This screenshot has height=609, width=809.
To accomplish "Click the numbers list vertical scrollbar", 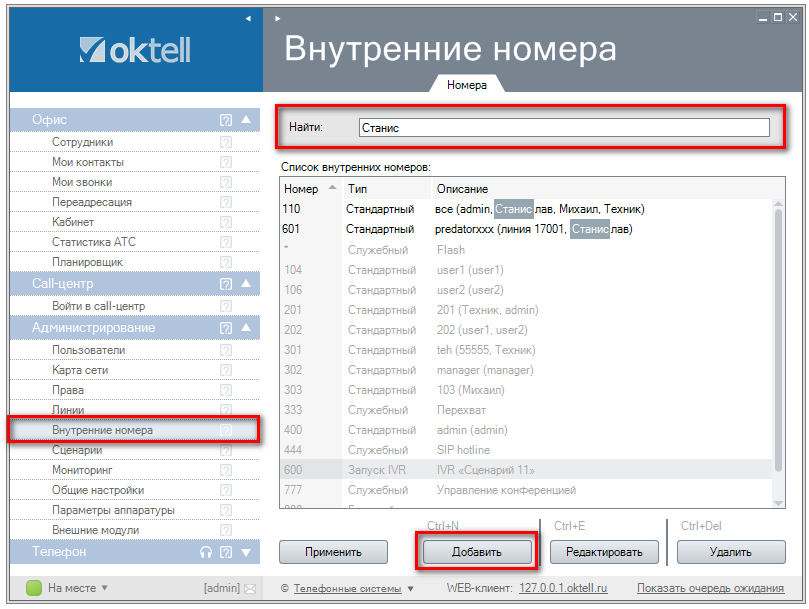I will pyautogui.click(x=777, y=350).
